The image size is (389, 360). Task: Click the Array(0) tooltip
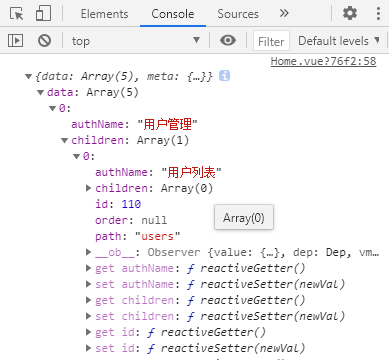click(244, 218)
